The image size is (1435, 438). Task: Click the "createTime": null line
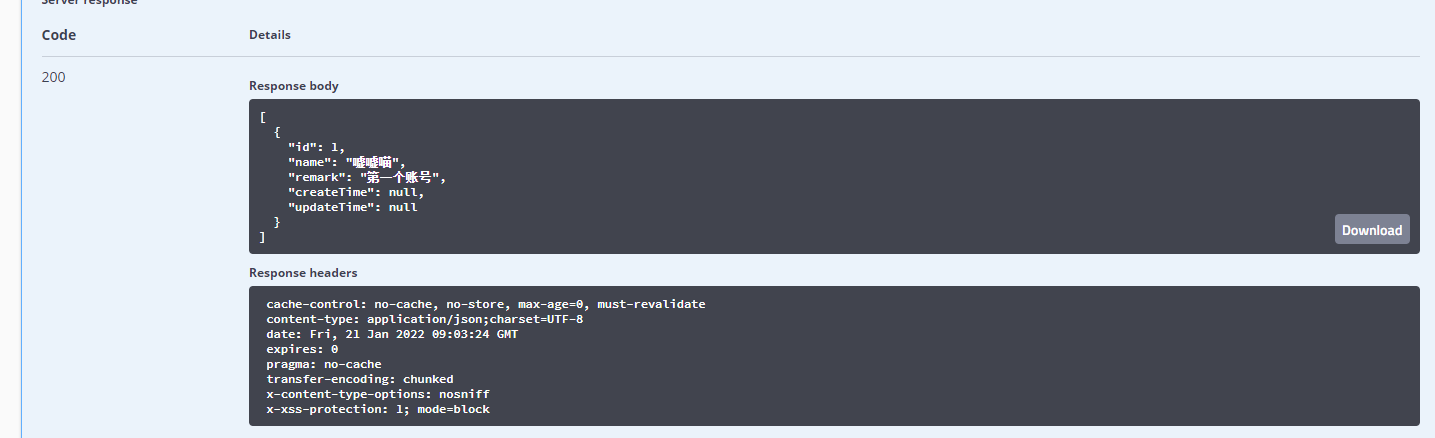click(356, 192)
